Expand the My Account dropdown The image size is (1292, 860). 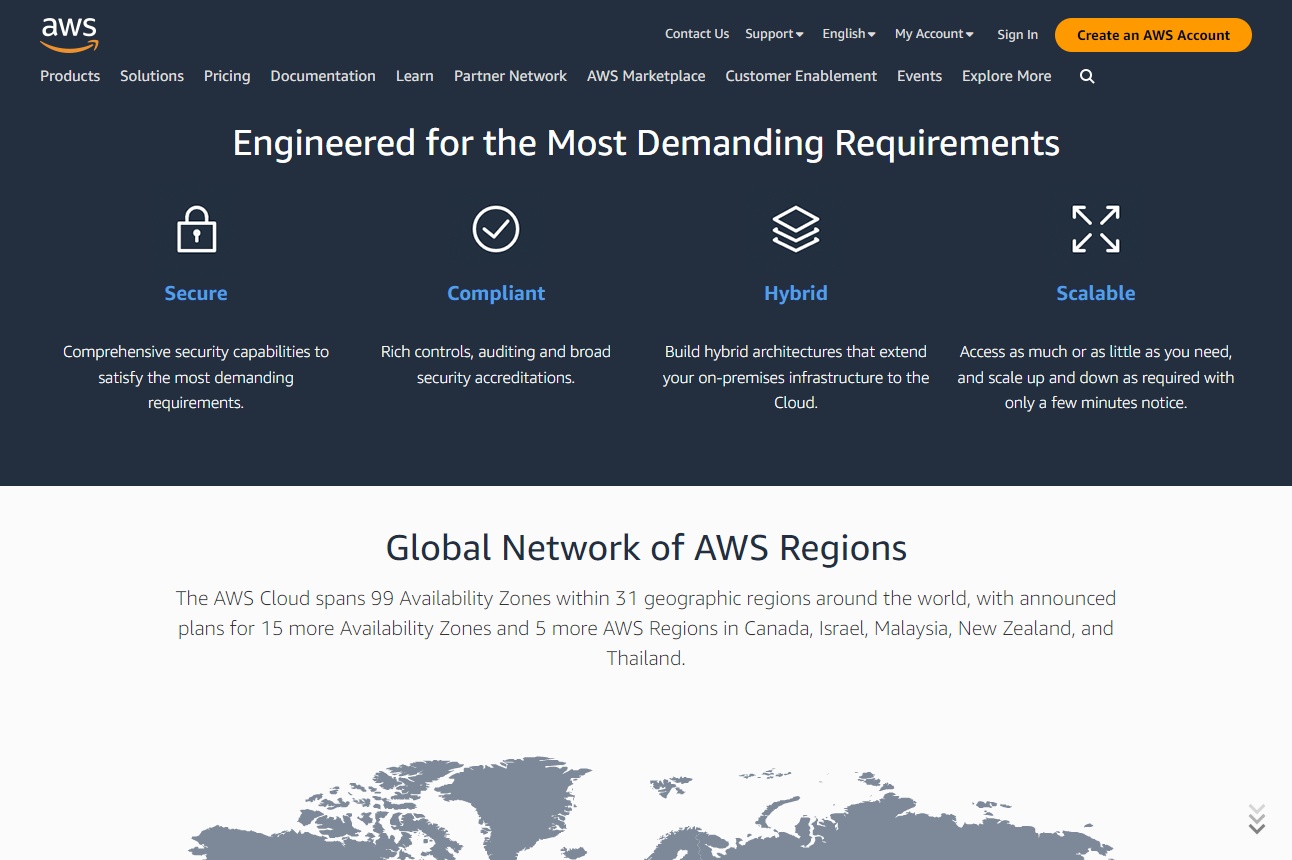pos(934,34)
